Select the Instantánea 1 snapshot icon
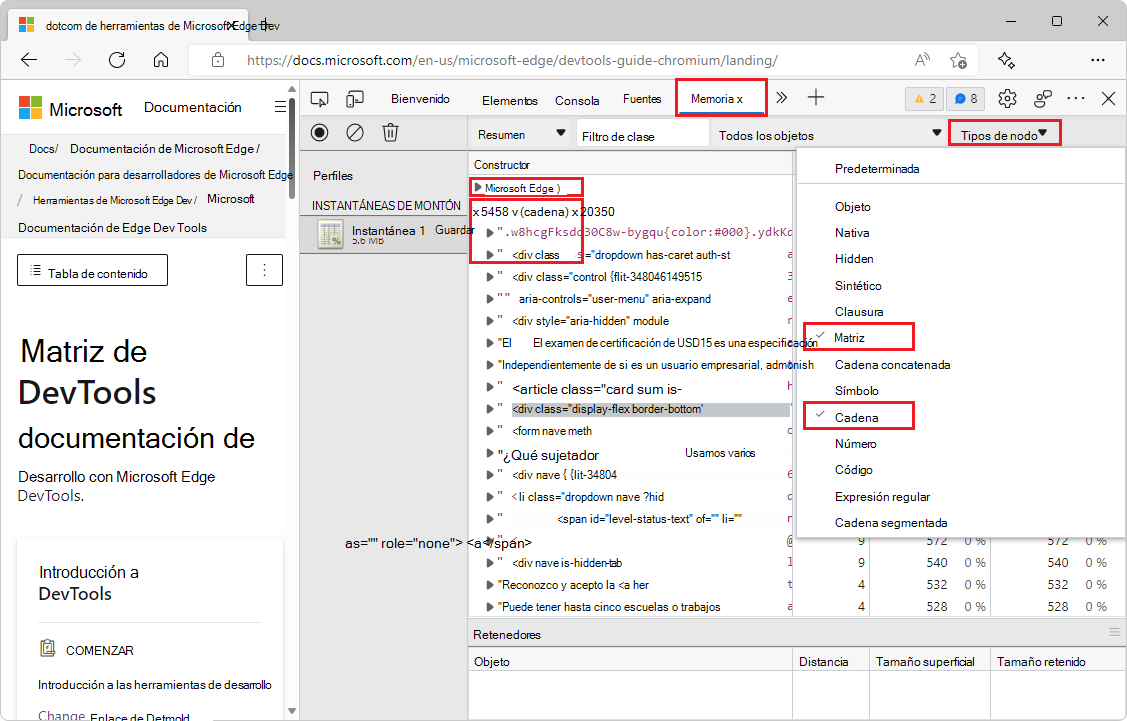The image size is (1127, 721). (331, 234)
